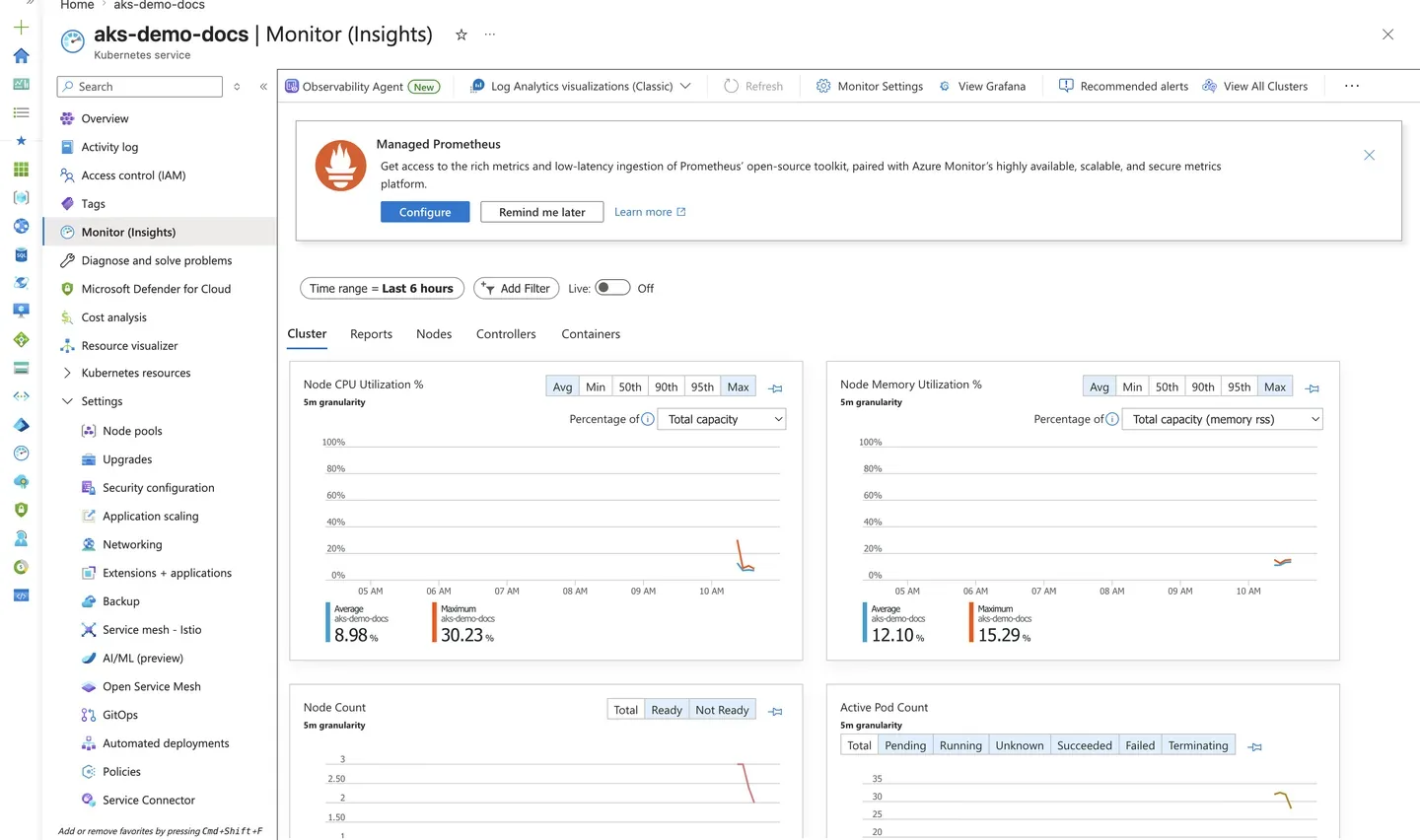Collapse the resource menu with the double chevron

(263, 87)
